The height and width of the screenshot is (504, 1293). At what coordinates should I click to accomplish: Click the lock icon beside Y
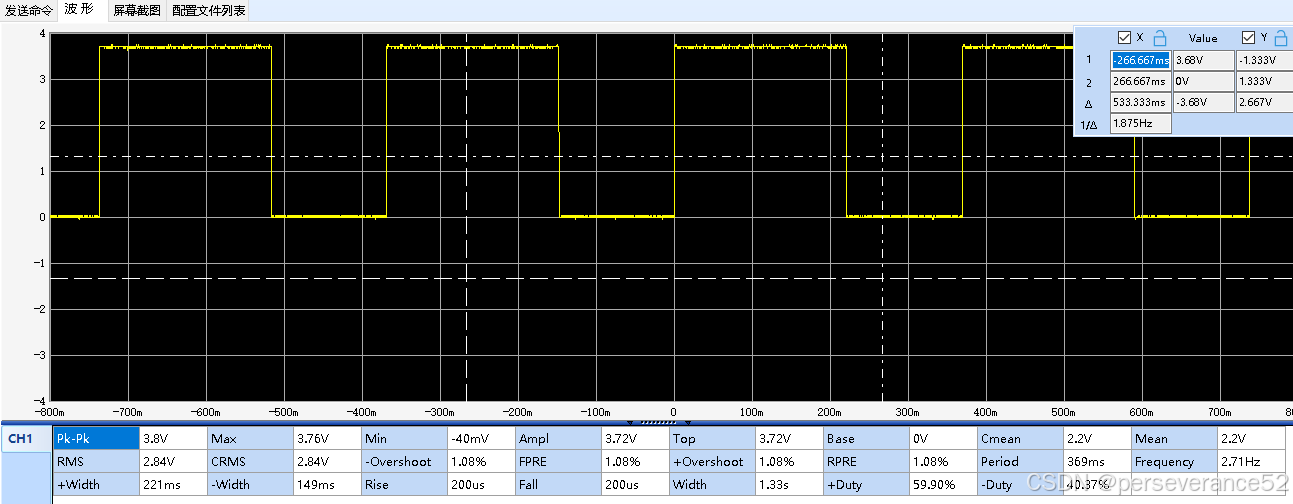coord(1280,38)
